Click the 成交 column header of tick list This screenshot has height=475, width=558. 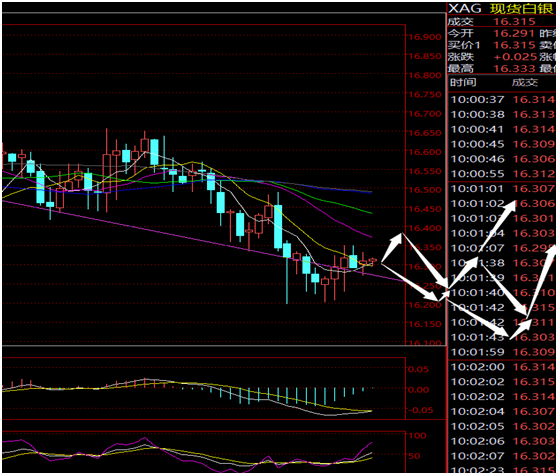525,83
